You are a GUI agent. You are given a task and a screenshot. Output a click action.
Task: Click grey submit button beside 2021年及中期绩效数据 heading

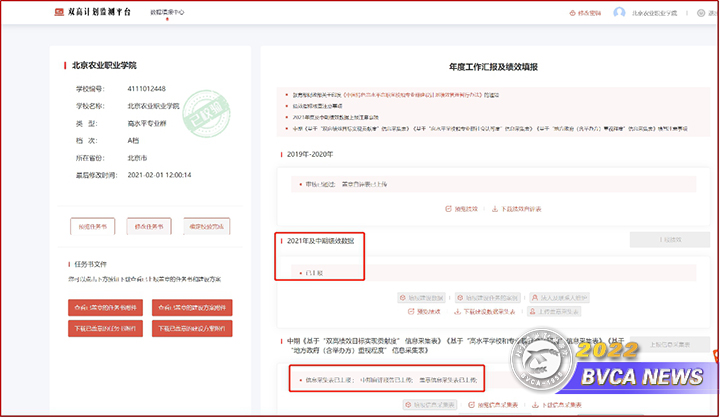(x=669, y=240)
